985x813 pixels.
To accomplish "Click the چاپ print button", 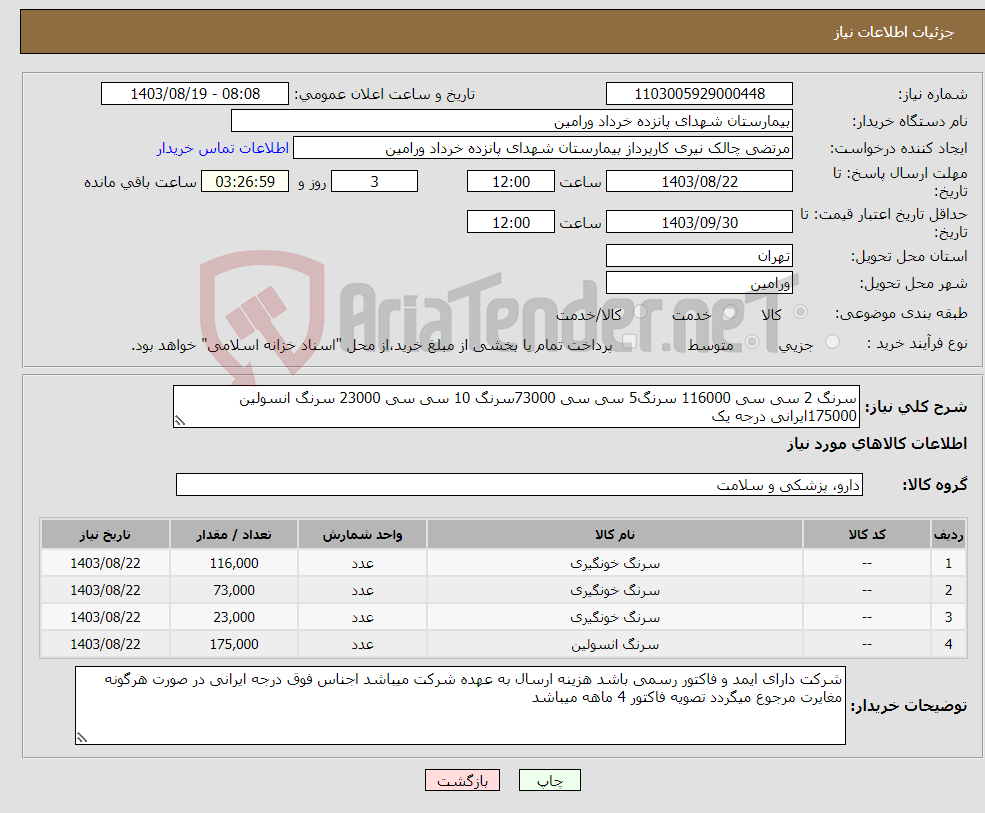I will pyautogui.click(x=550, y=780).
